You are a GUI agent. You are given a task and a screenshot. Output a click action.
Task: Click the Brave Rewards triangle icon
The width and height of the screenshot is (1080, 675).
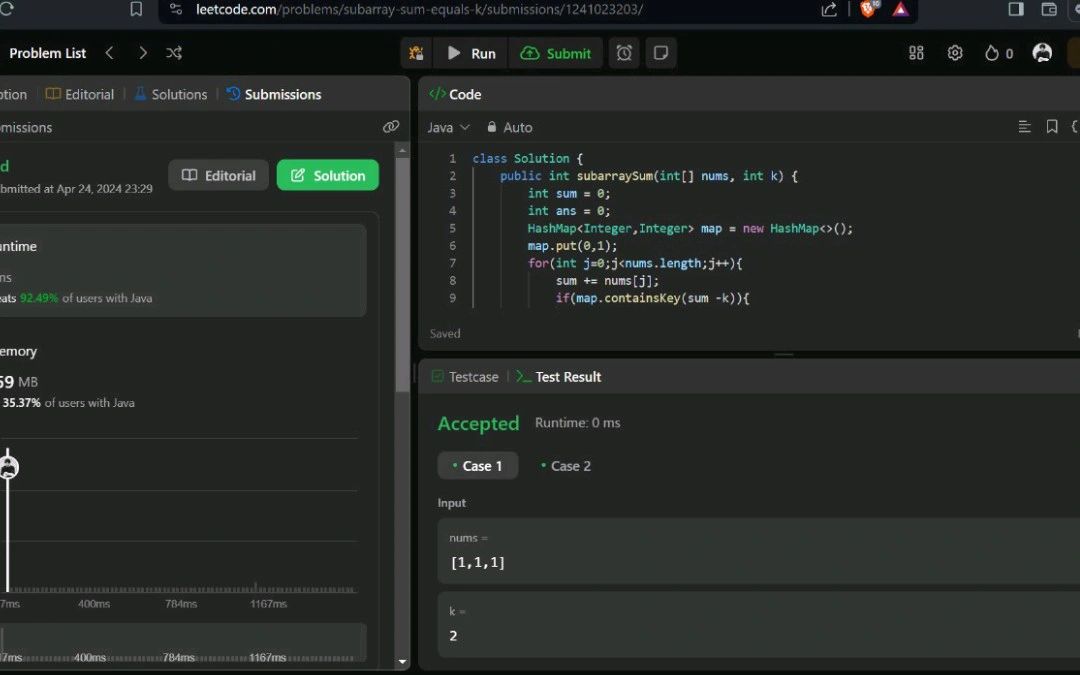click(900, 9)
